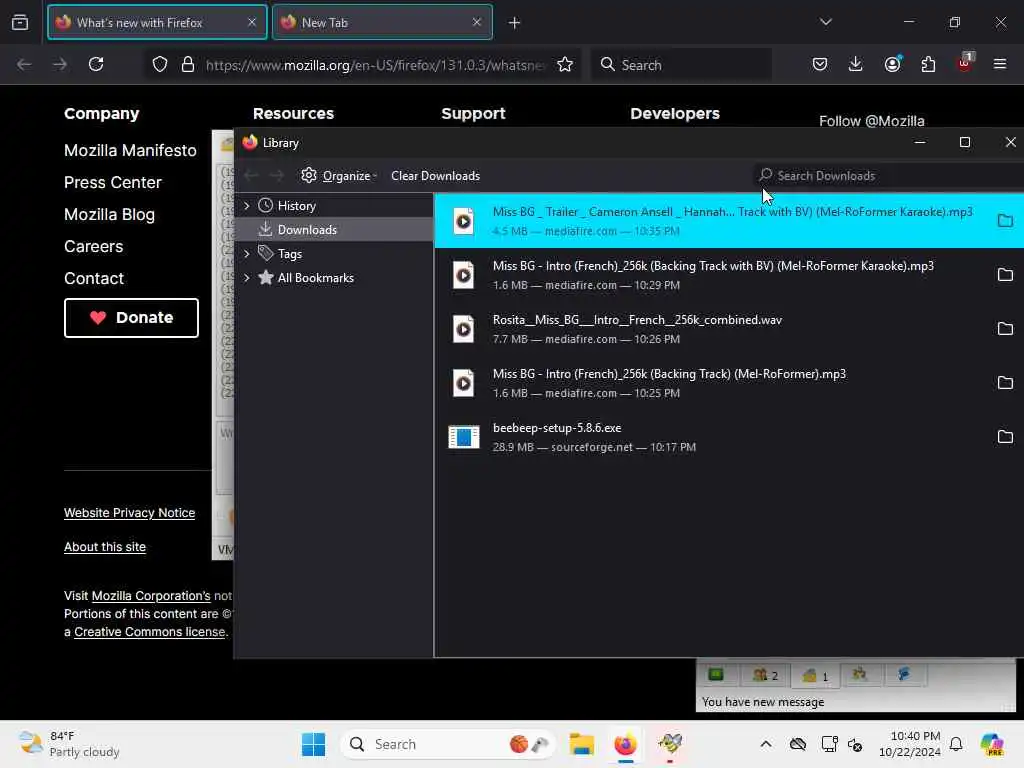Open Website Privacy Notice link
1024x768 pixels.
coord(129,513)
